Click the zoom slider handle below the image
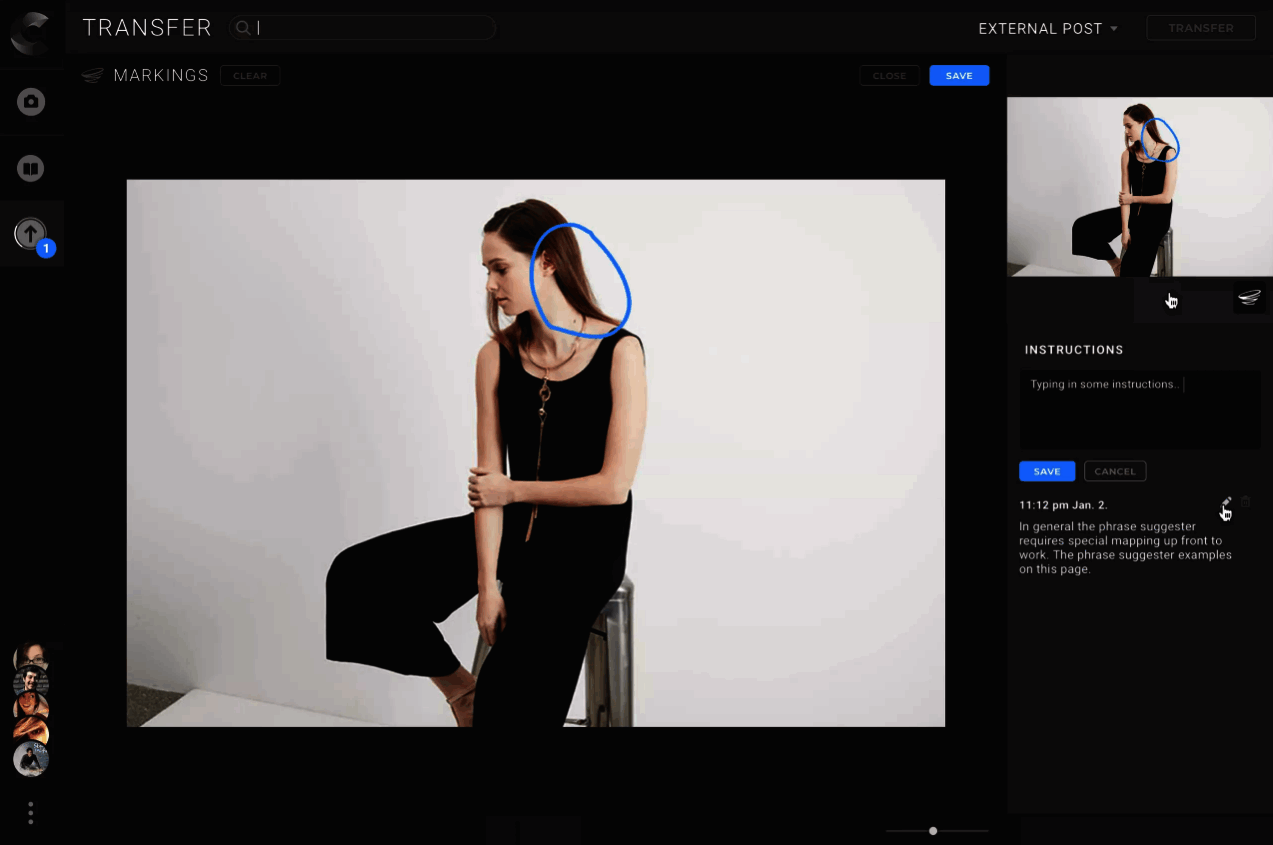The width and height of the screenshot is (1273, 845). coord(933,831)
